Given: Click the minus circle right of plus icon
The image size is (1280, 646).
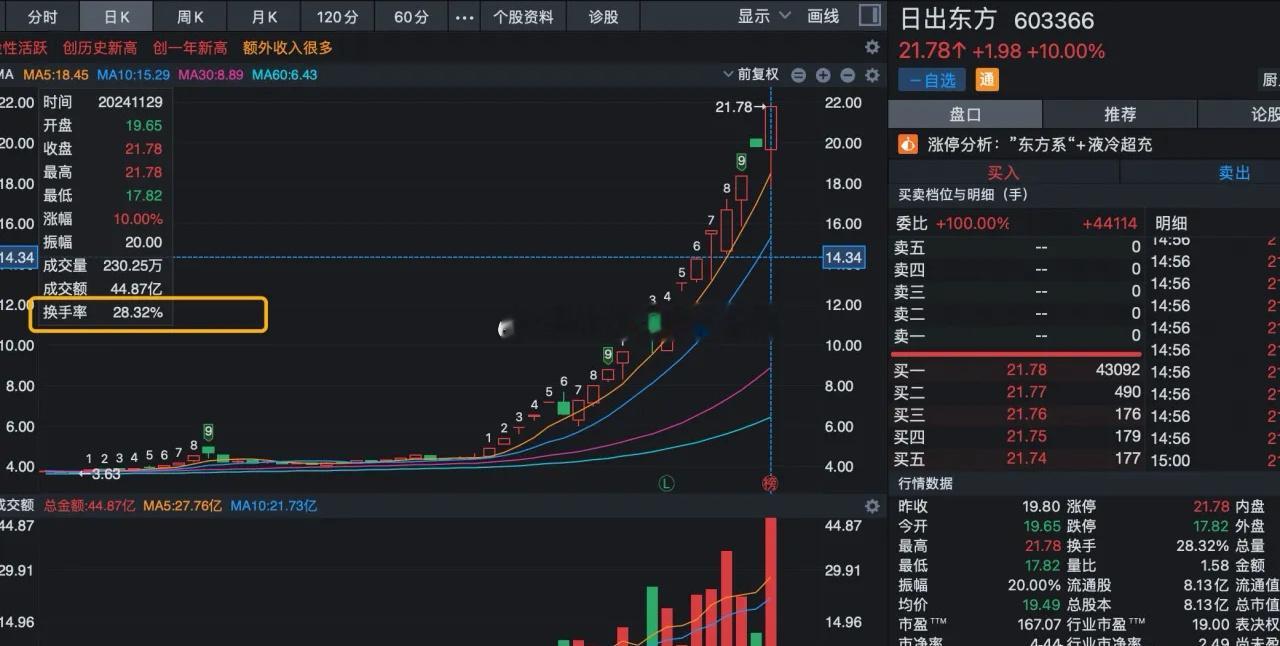Looking at the screenshot, I should pyautogui.click(x=847, y=75).
